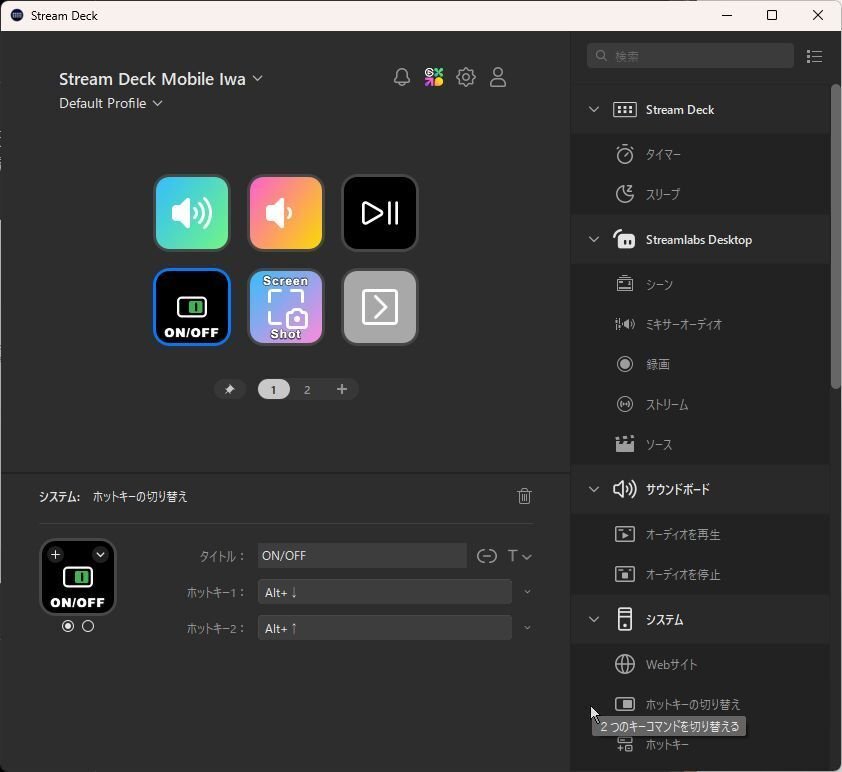Viewport: 842px width, 772px height.
Task: Add a new page with the plus button
Action: coord(342,389)
